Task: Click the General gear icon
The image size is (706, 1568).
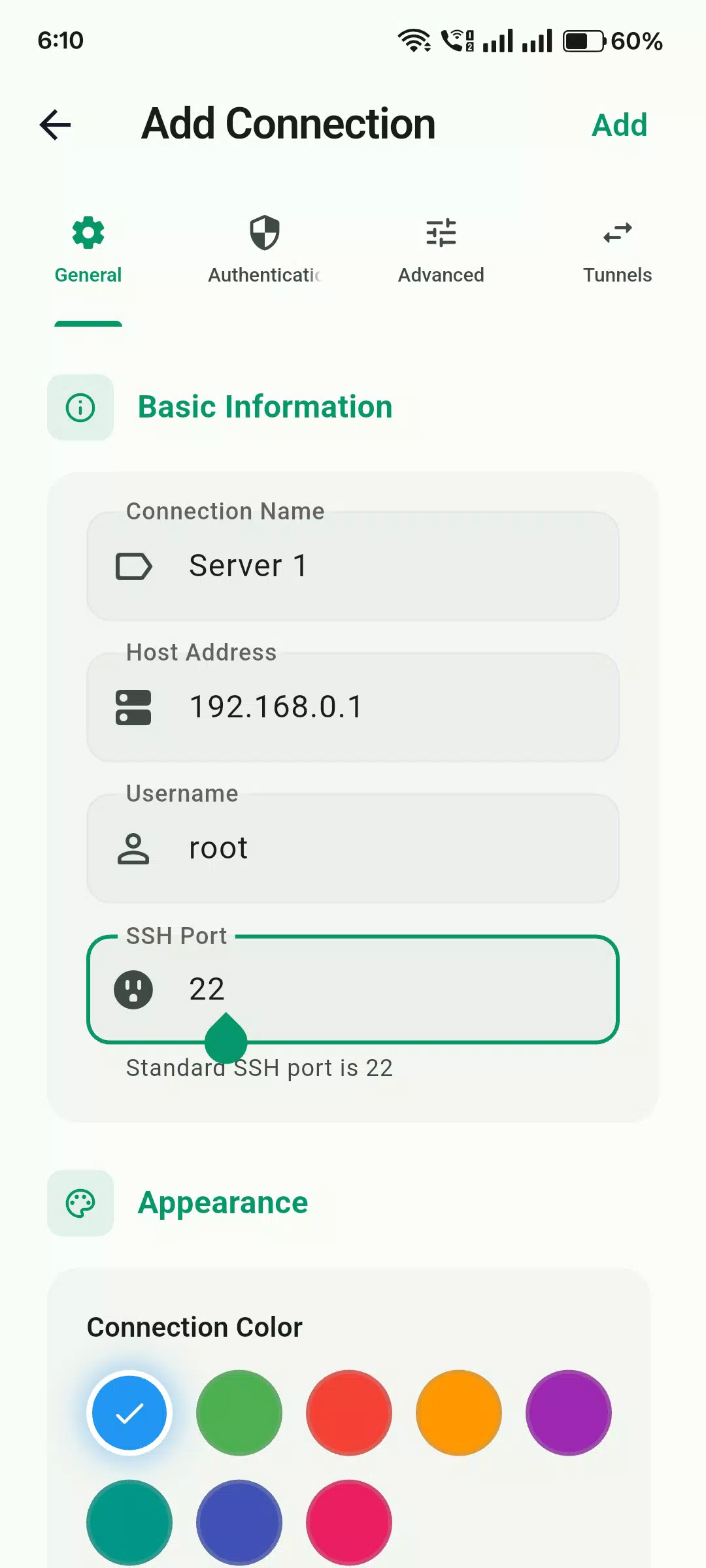Action: click(88, 233)
